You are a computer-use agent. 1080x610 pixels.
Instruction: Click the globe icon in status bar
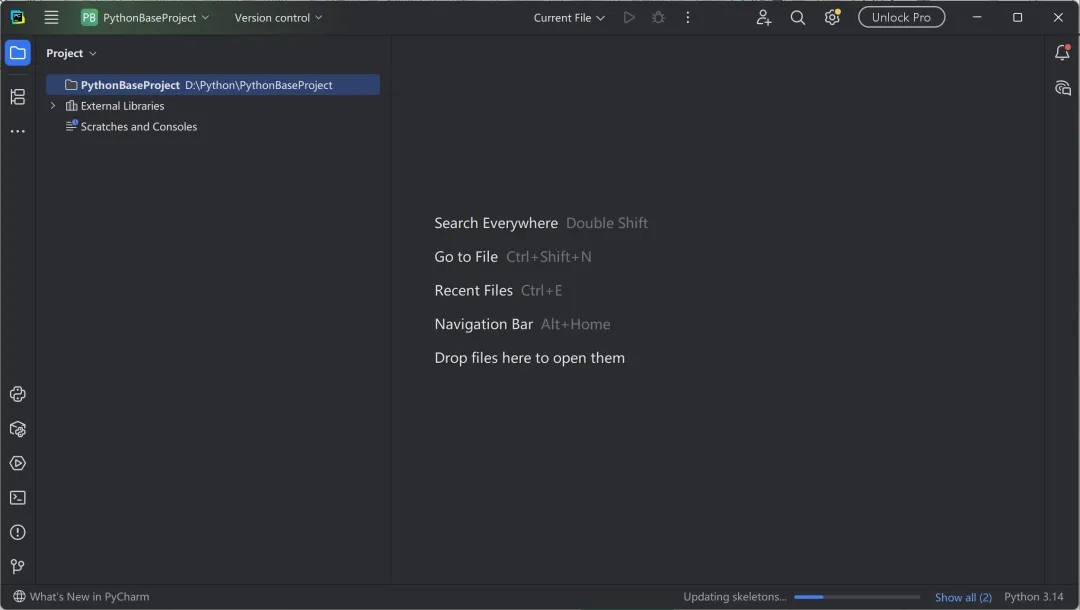pyautogui.click(x=19, y=596)
